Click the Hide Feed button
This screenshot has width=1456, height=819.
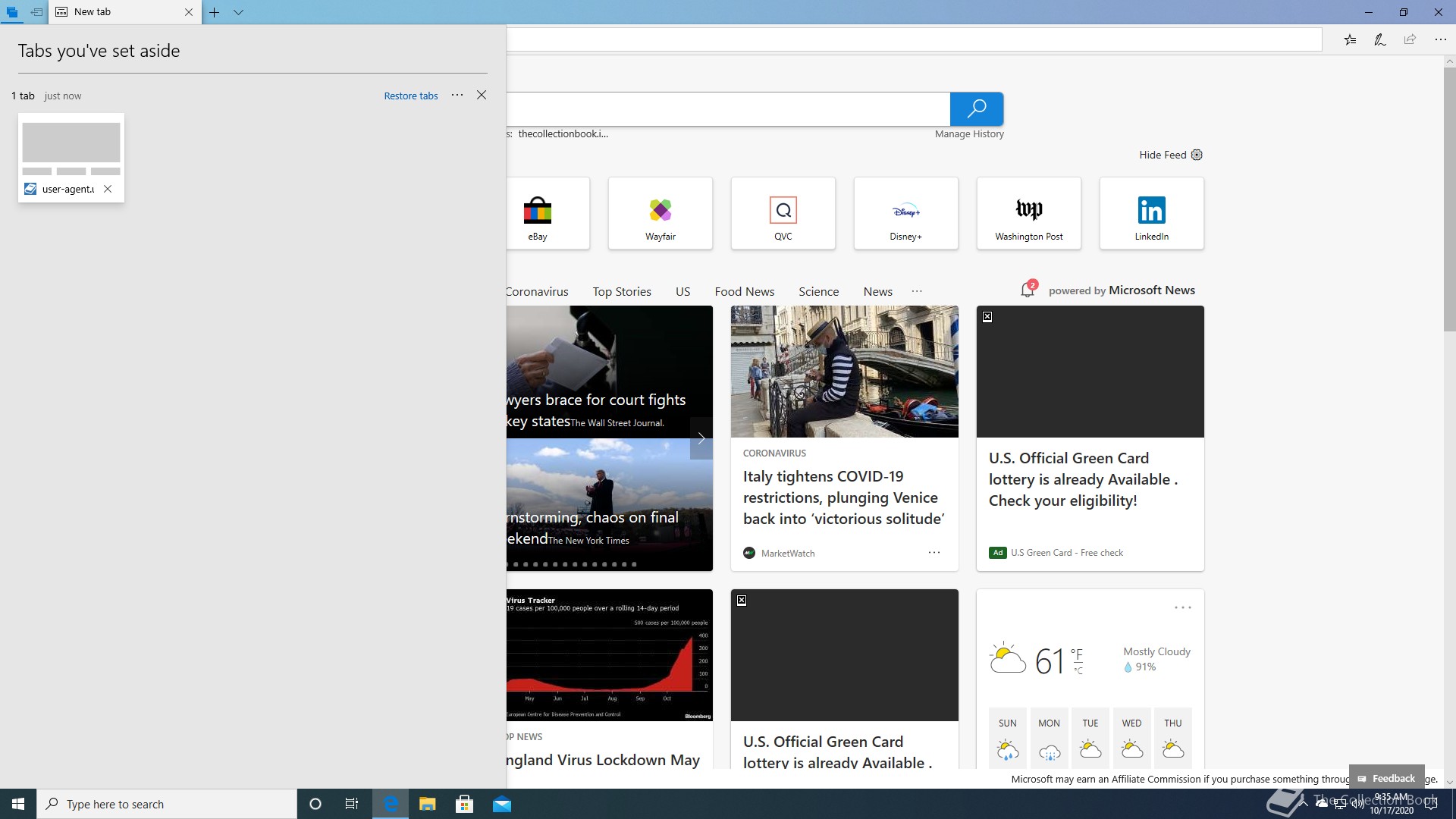point(1163,155)
